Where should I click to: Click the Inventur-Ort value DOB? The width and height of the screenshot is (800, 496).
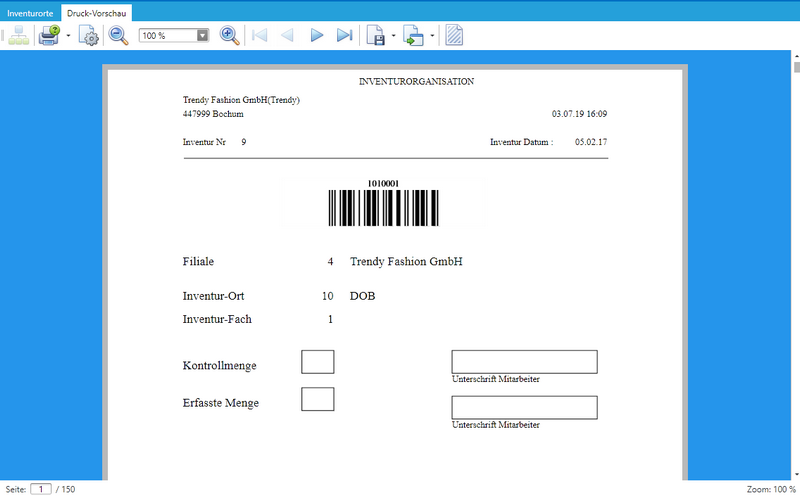[362, 296]
